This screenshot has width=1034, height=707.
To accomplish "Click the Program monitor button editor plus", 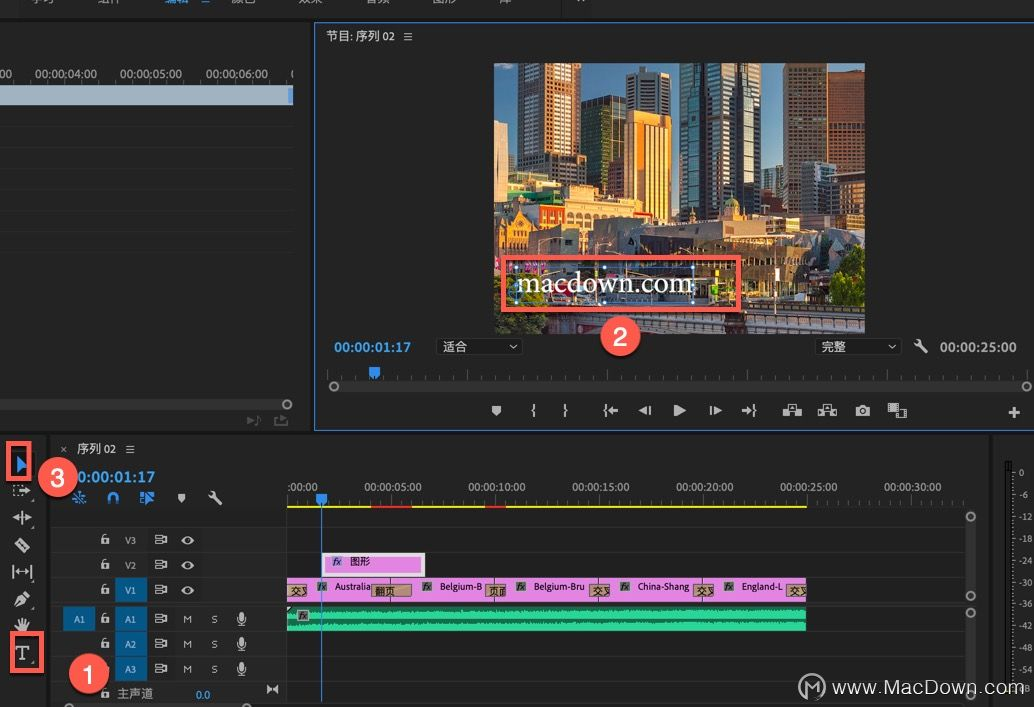I will click(1014, 412).
